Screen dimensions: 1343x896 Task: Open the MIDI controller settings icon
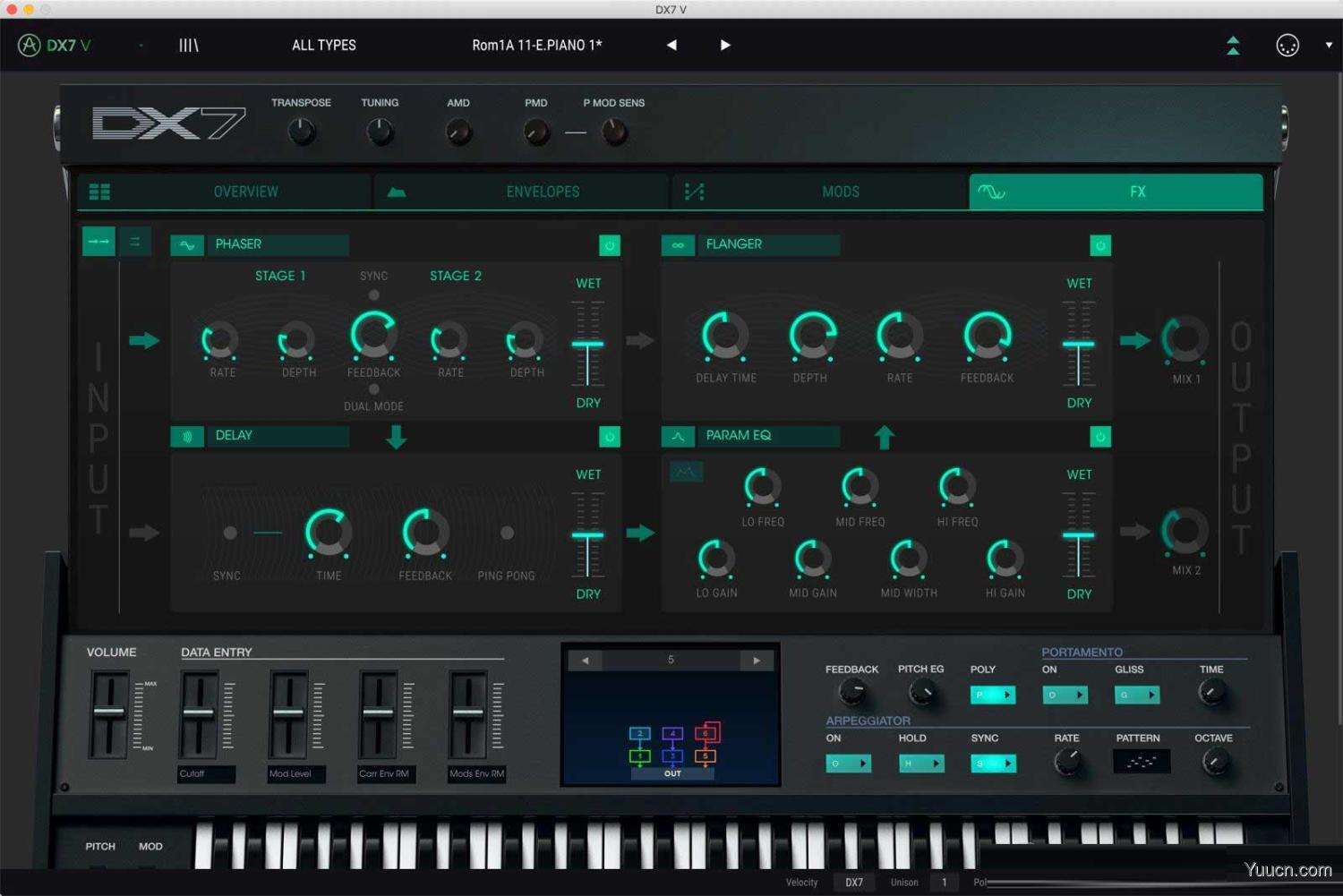1287,45
